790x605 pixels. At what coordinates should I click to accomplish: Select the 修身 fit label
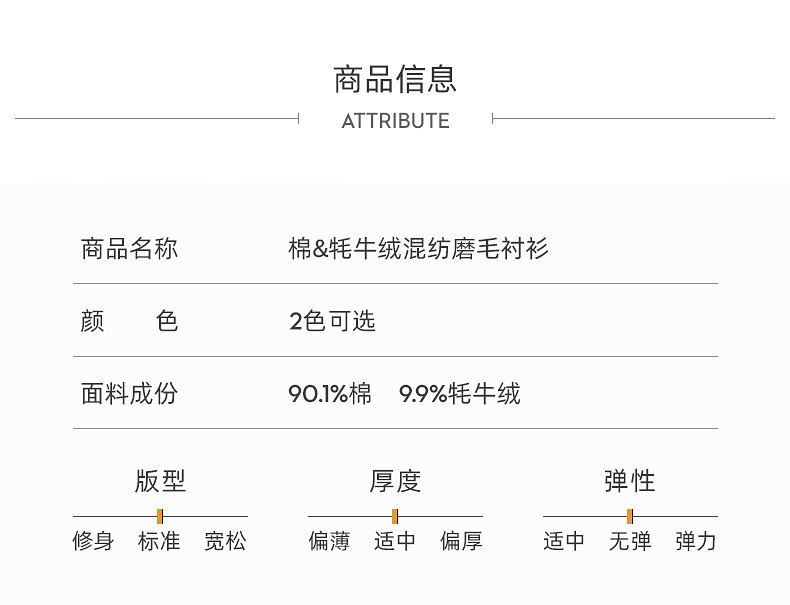94,542
